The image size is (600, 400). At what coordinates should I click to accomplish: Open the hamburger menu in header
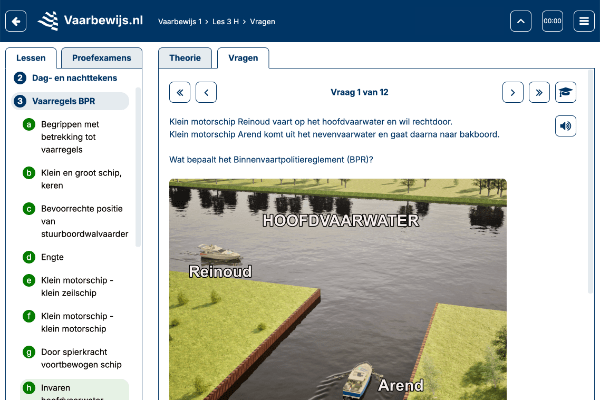[584, 21]
